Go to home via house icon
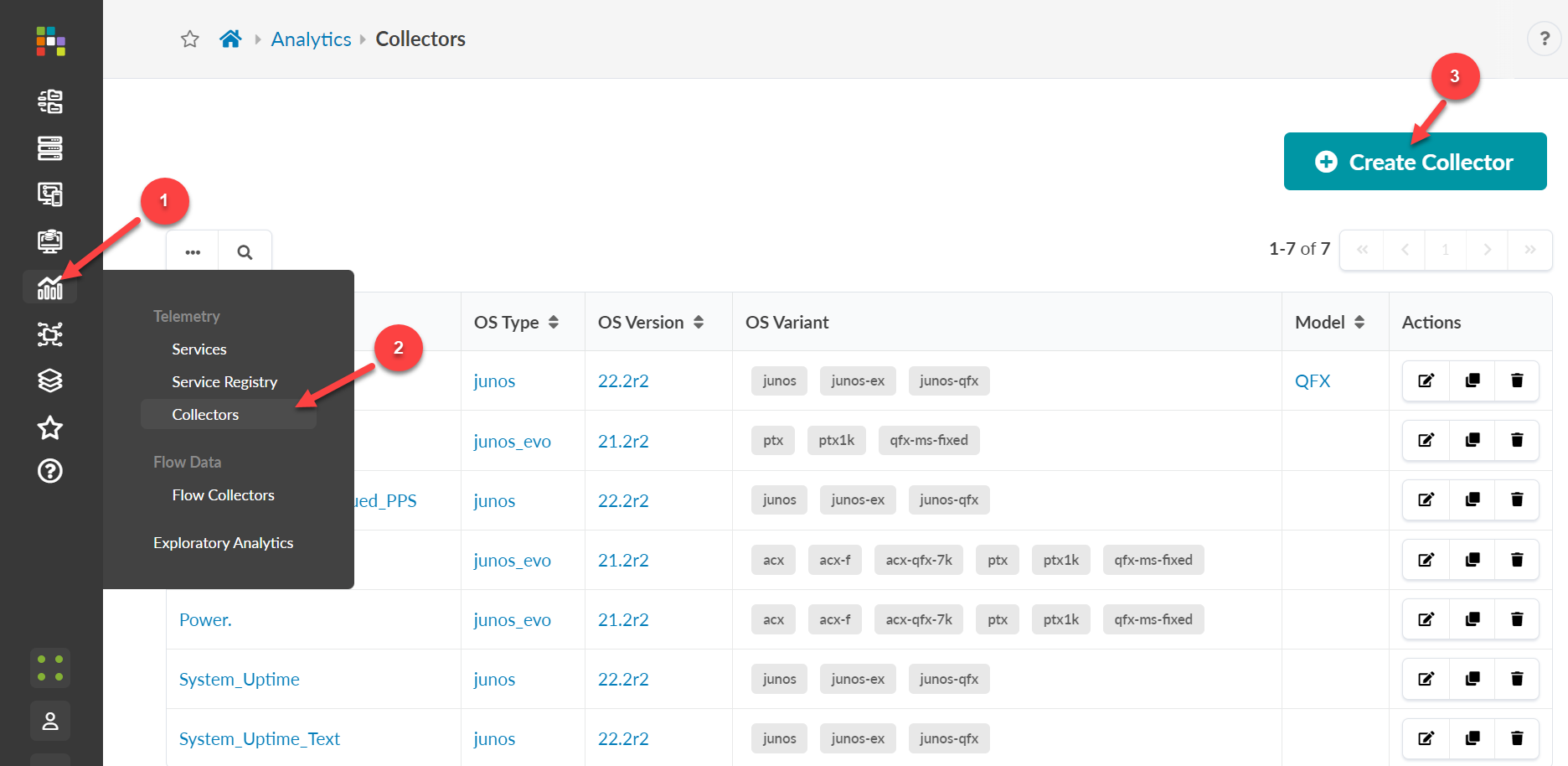 [230, 39]
